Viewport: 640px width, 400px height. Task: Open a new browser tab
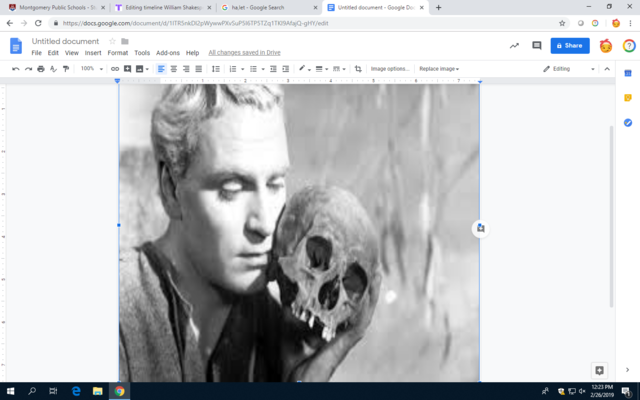pos(438,7)
